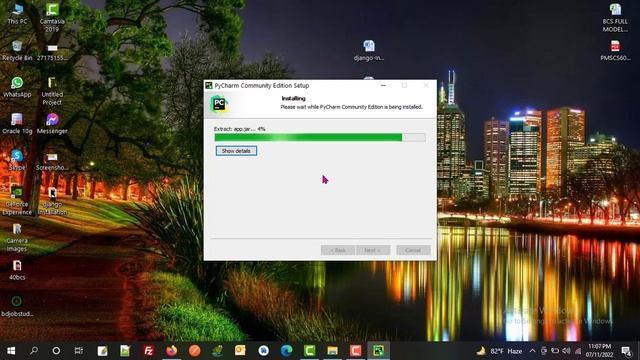Select the Recycle Bin desktop icon
This screenshot has height=360, width=640.
[17, 51]
